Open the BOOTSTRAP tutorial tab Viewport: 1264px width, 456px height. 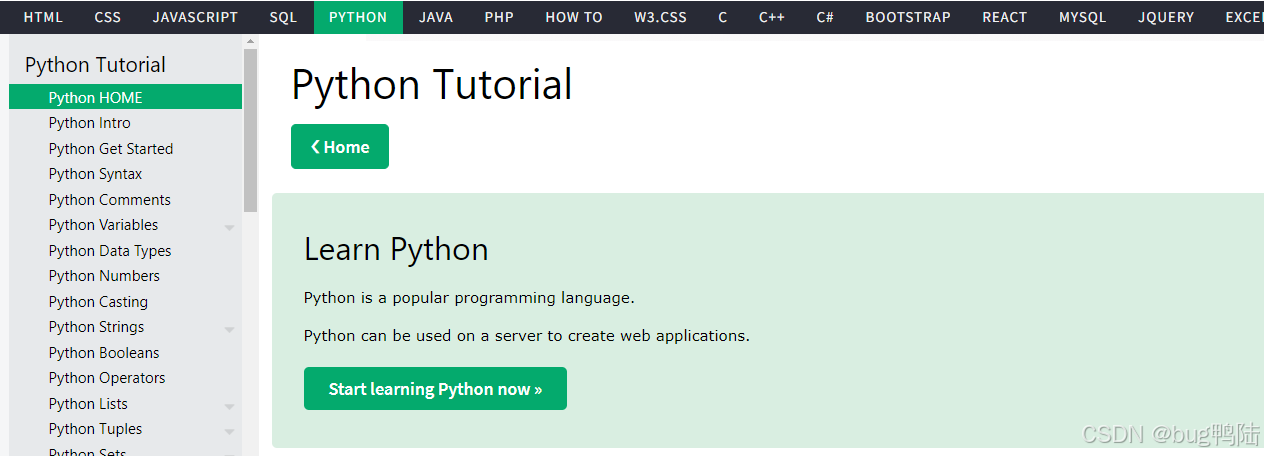click(908, 17)
